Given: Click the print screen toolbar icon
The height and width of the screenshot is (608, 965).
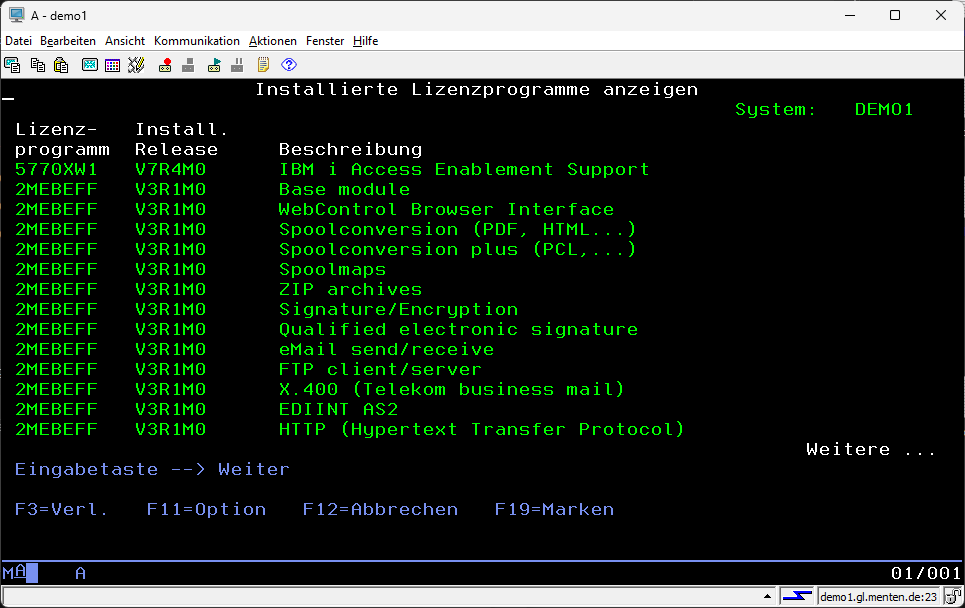Looking at the screenshot, I should pyautogui.click(x=13, y=65).
